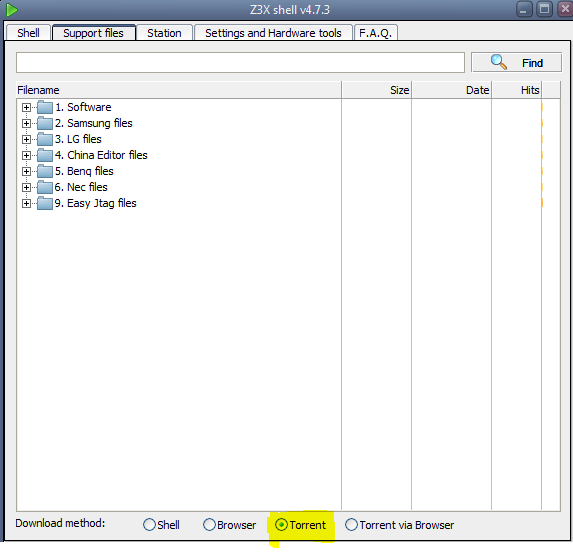
Task: Expand the 1. Software tree node
Action: 26,107
